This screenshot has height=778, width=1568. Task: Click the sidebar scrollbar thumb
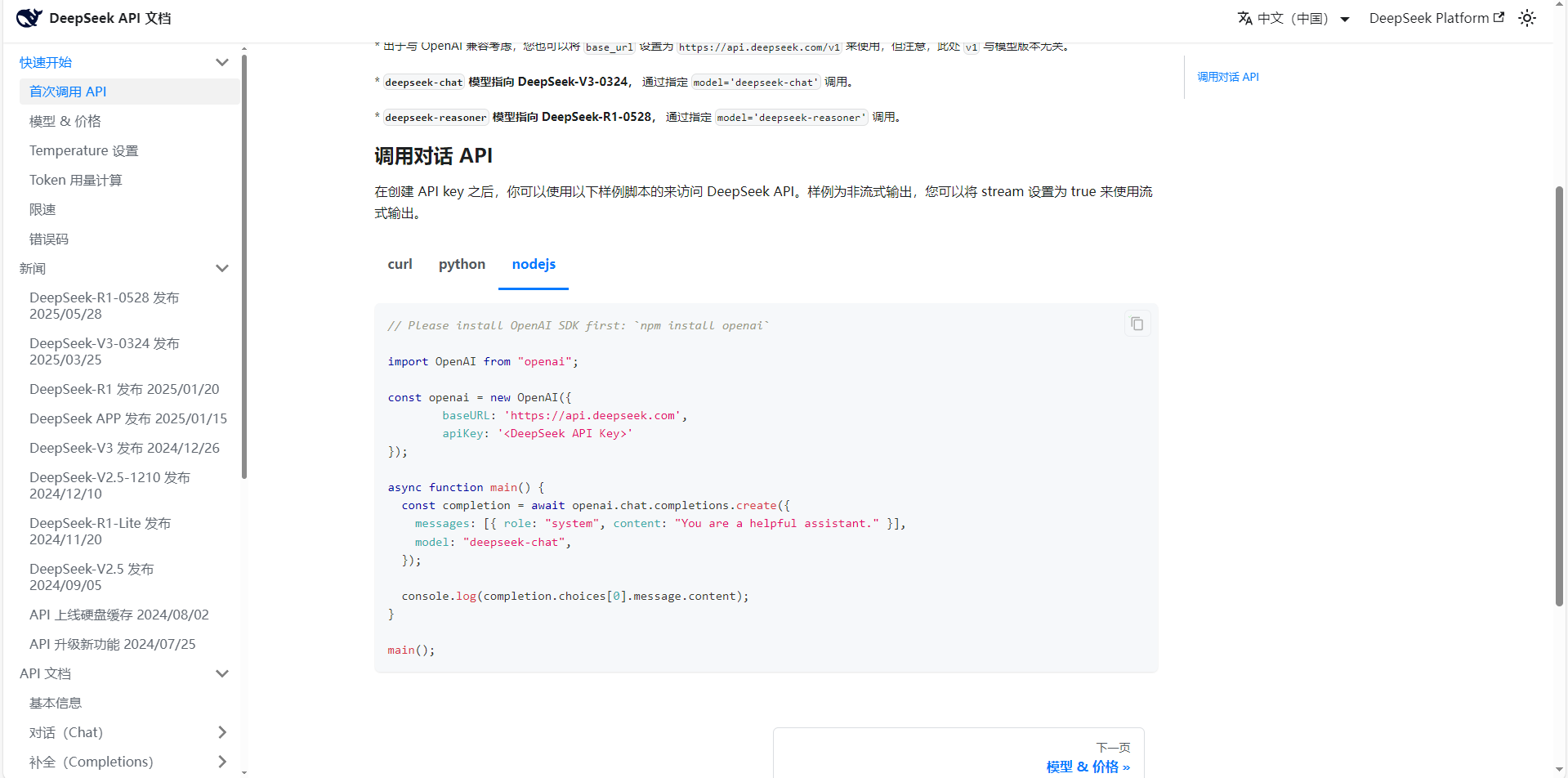244,267
